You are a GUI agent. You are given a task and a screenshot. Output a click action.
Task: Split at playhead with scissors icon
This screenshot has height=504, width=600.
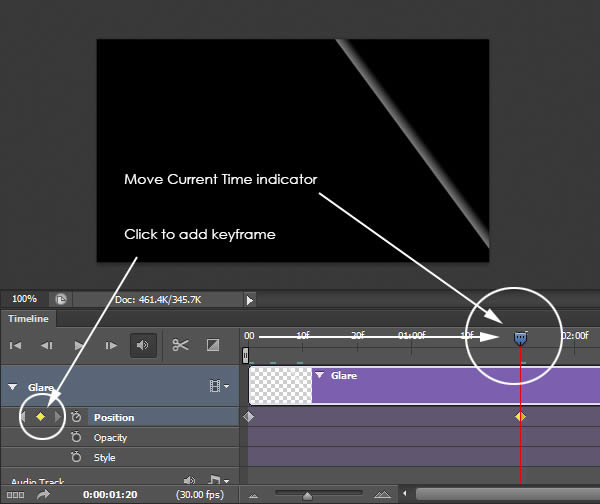pyautogui.click(x=180, y=345)
